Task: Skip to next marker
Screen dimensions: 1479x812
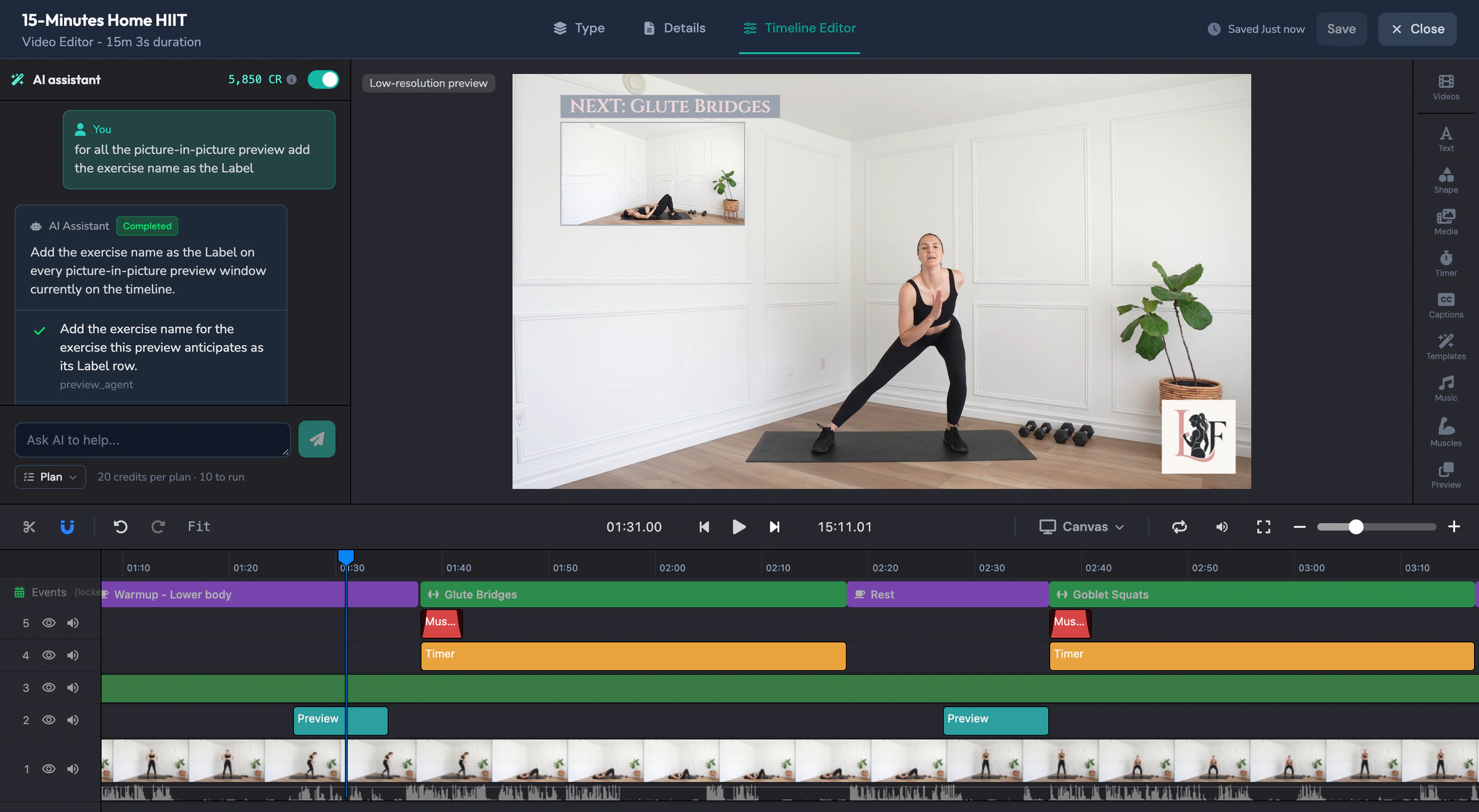Action: point(775,527)
